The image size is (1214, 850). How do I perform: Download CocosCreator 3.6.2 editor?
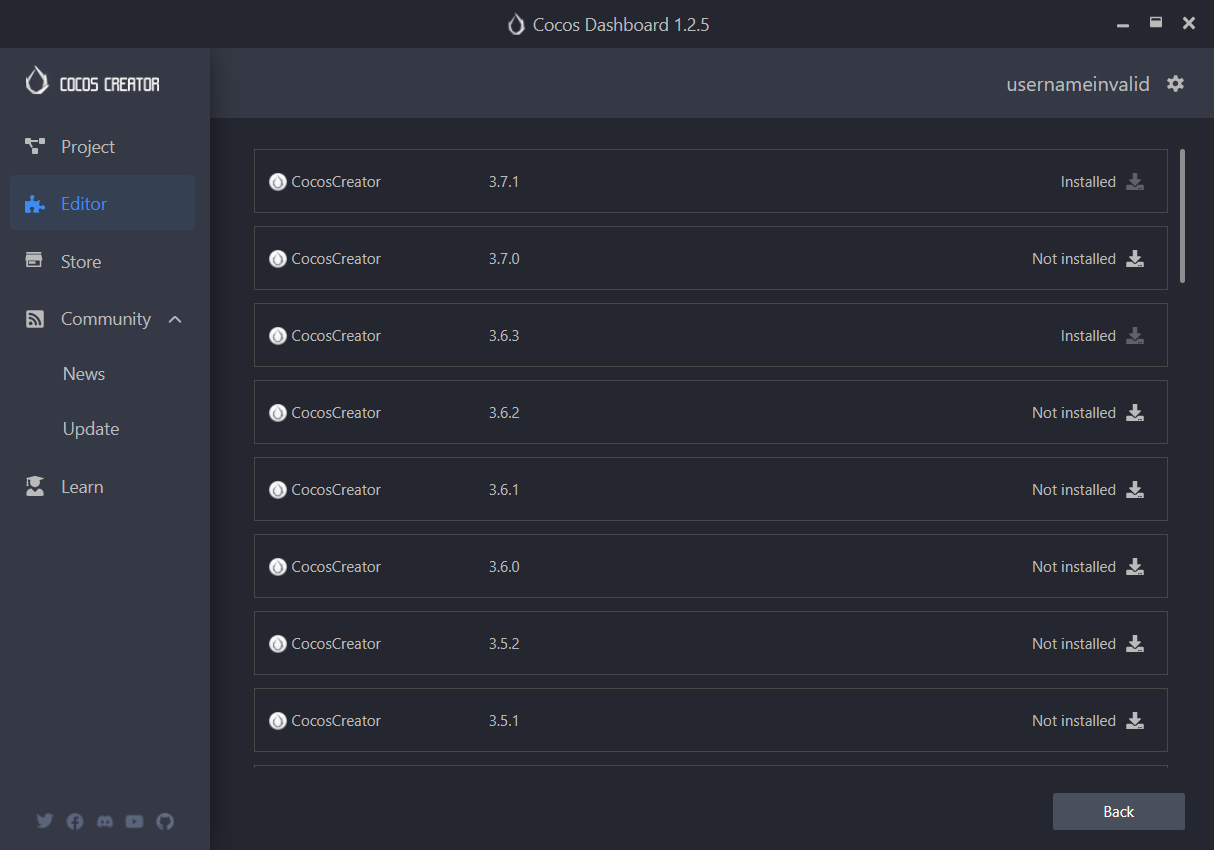point(1134,413)
